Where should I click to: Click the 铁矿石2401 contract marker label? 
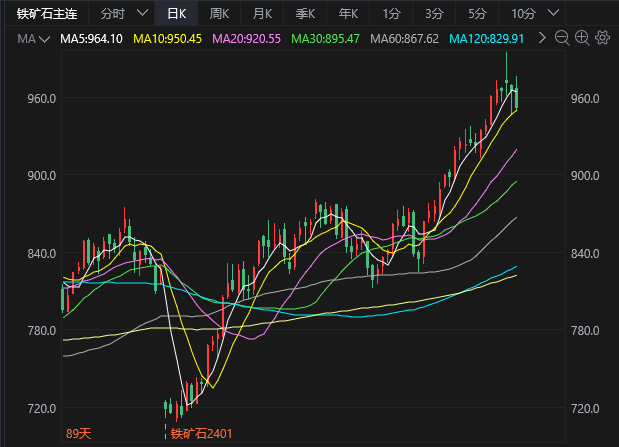coord(200,433)
